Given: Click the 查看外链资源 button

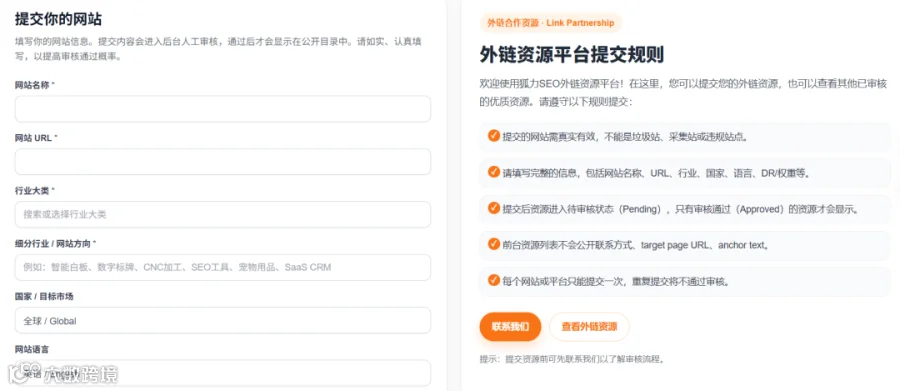Looking at the screenshot, I should [589, 327].
